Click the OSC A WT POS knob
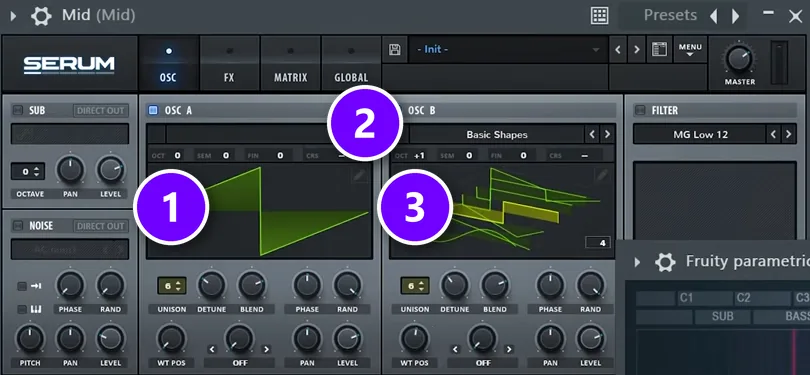This screenshot has width=810, height=375. pyautogui.click(x=171, y=339)
